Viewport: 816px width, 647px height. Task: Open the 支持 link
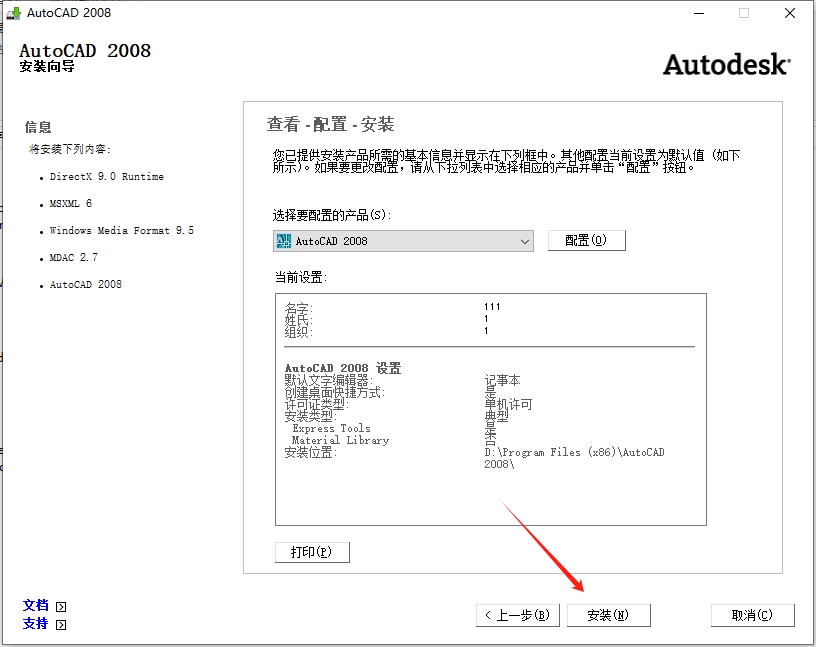tap(36, 624)
